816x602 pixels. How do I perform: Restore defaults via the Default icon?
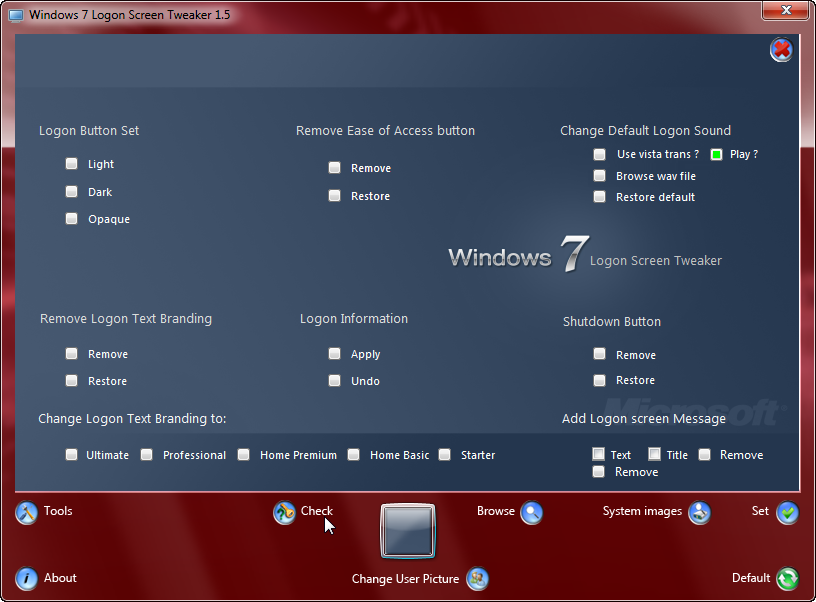(x=787, y=578)
